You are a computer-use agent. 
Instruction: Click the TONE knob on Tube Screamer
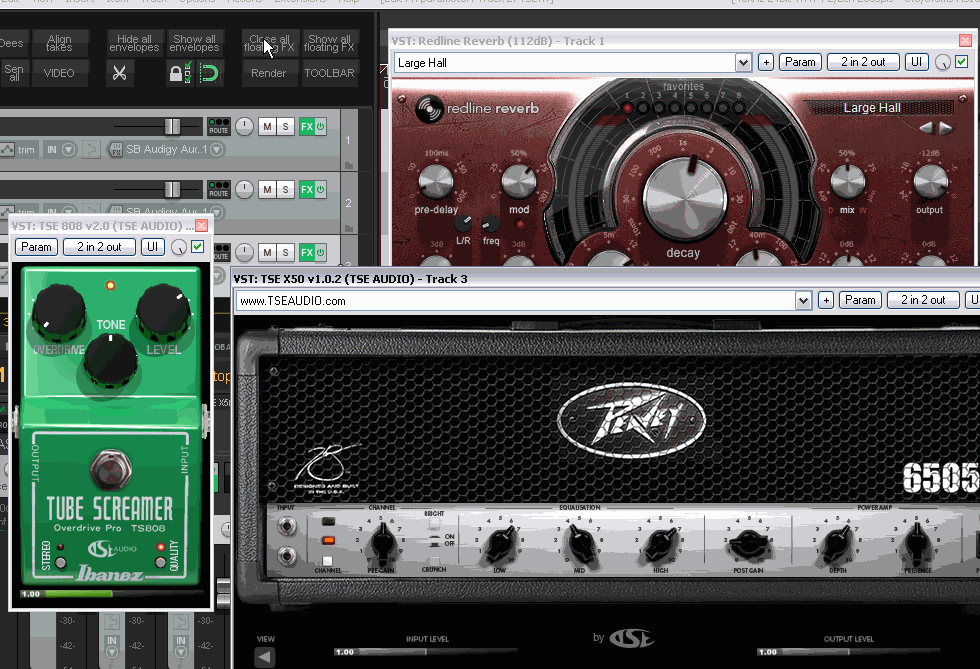[x=111, y=360]
